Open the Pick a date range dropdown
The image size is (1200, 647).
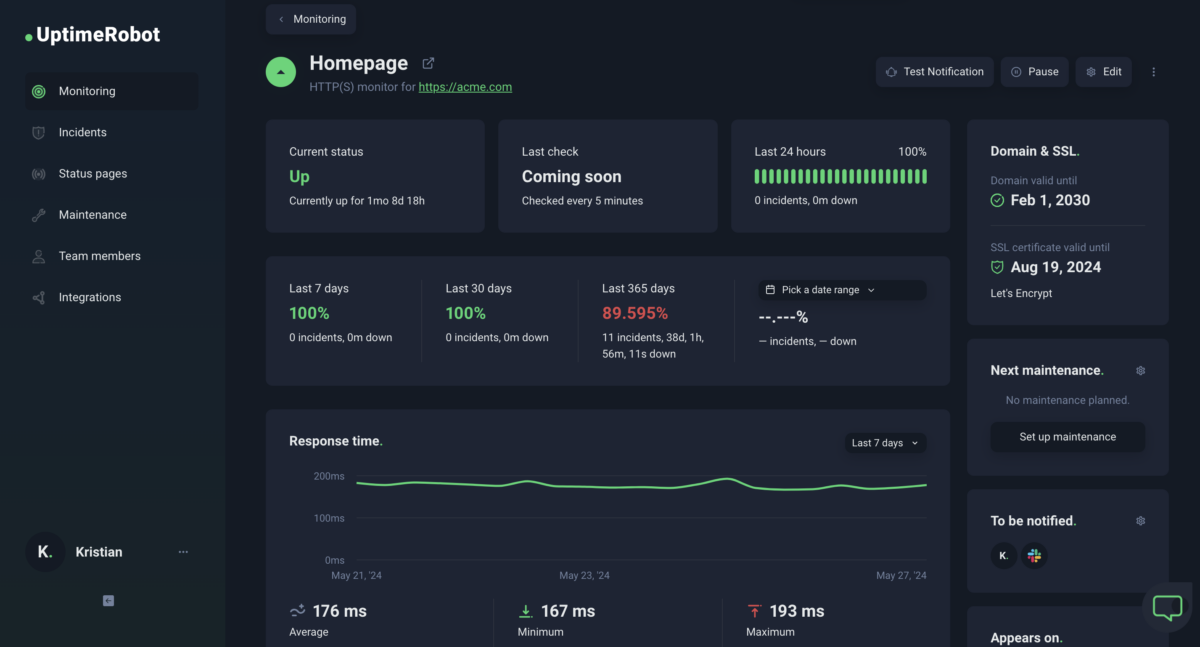pyautogui.click(x=840, y=289)
